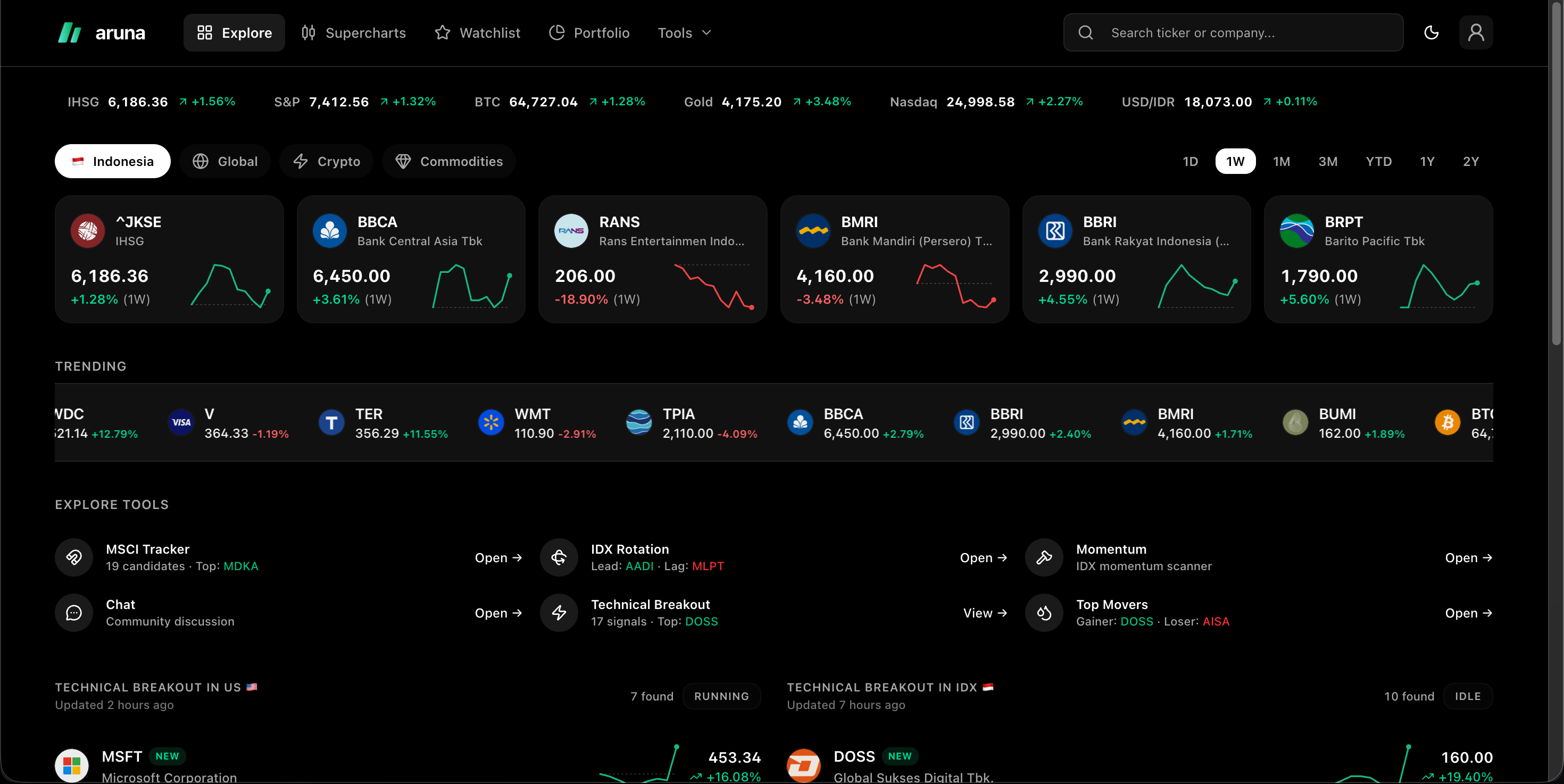Select the YTD timeframe
The width and height of the screenshot is (1564, 784).
click(1379, 161)
